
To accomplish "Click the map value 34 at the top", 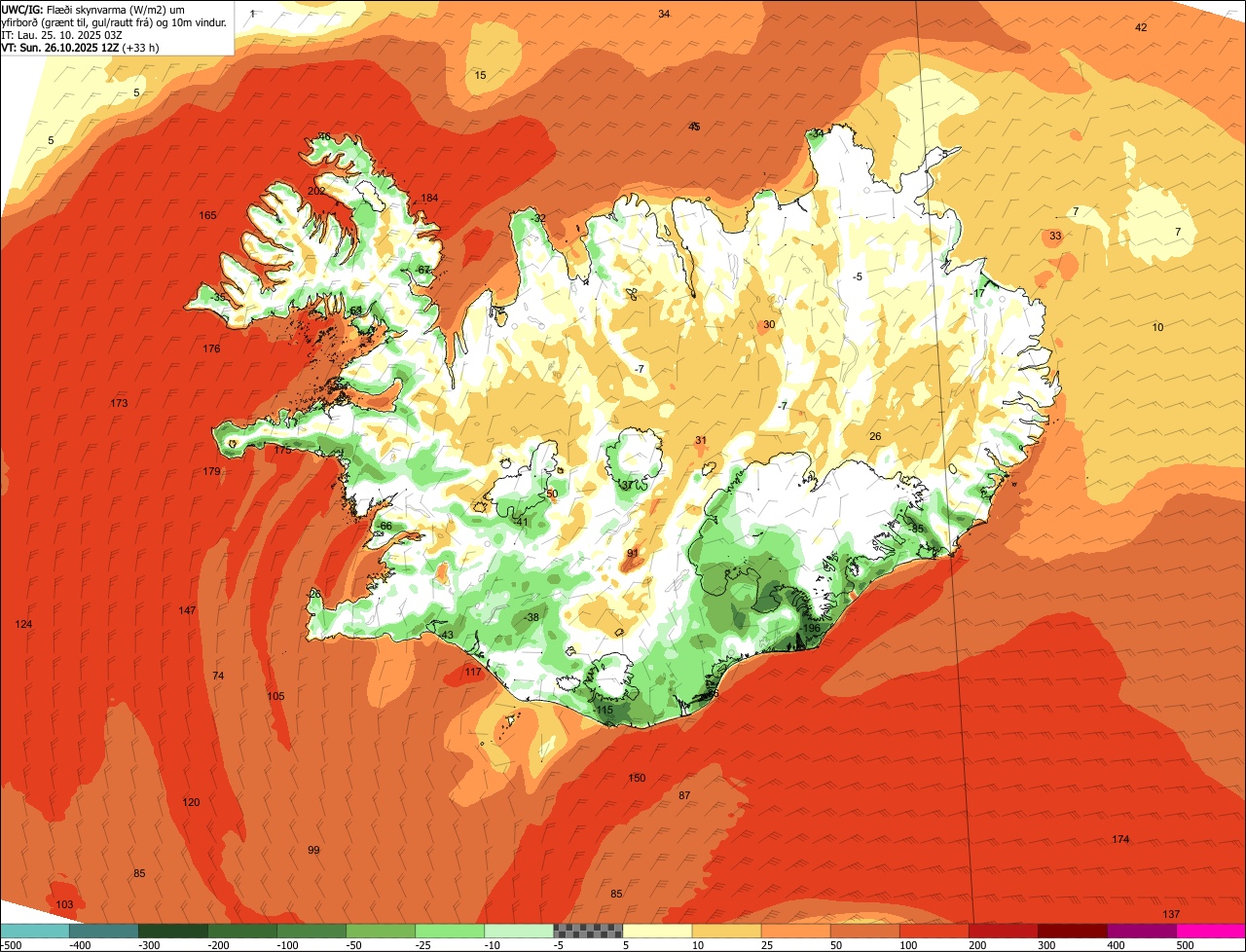I will tap(664, 14).
